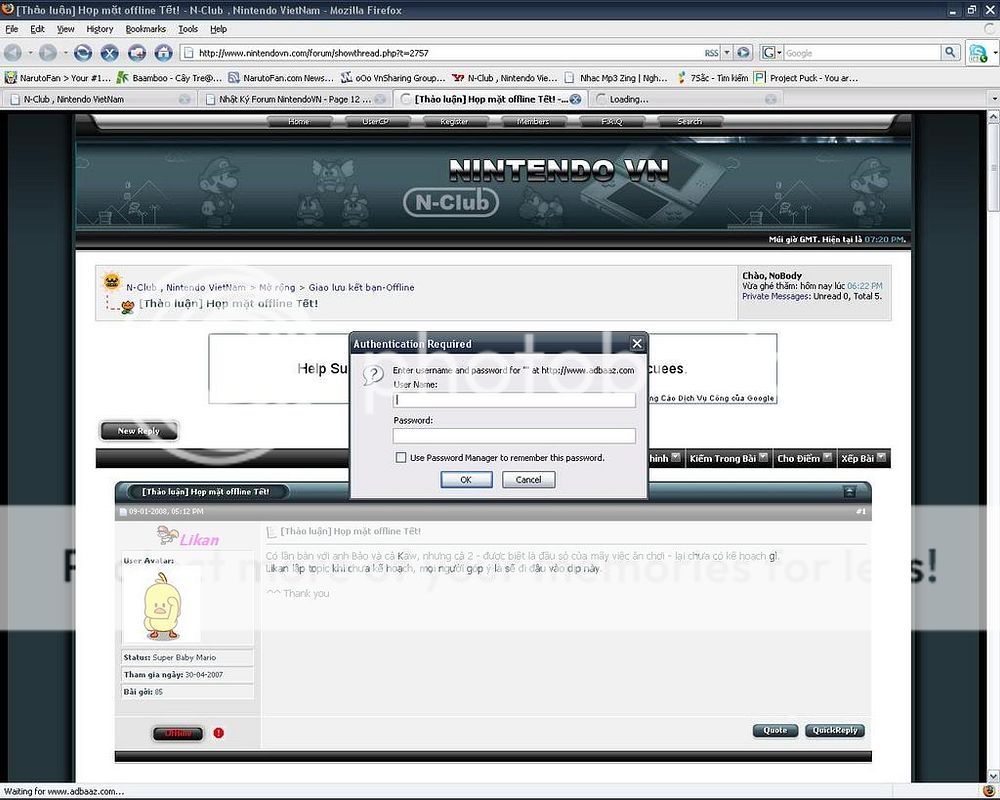Open the File menu
This screenshot has height=800, width=1000.
click(11, 29)
